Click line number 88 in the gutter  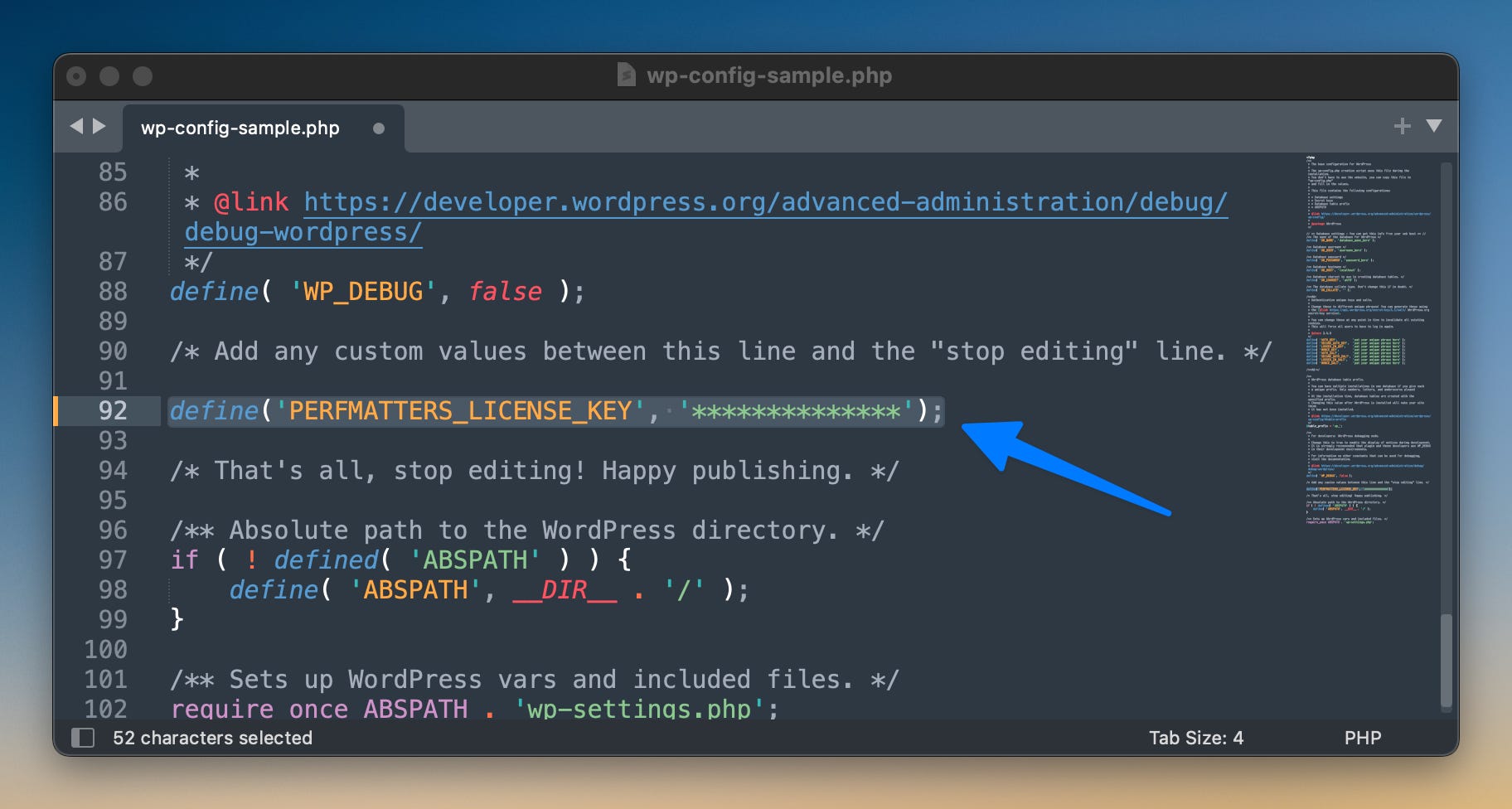pos(113,292)
